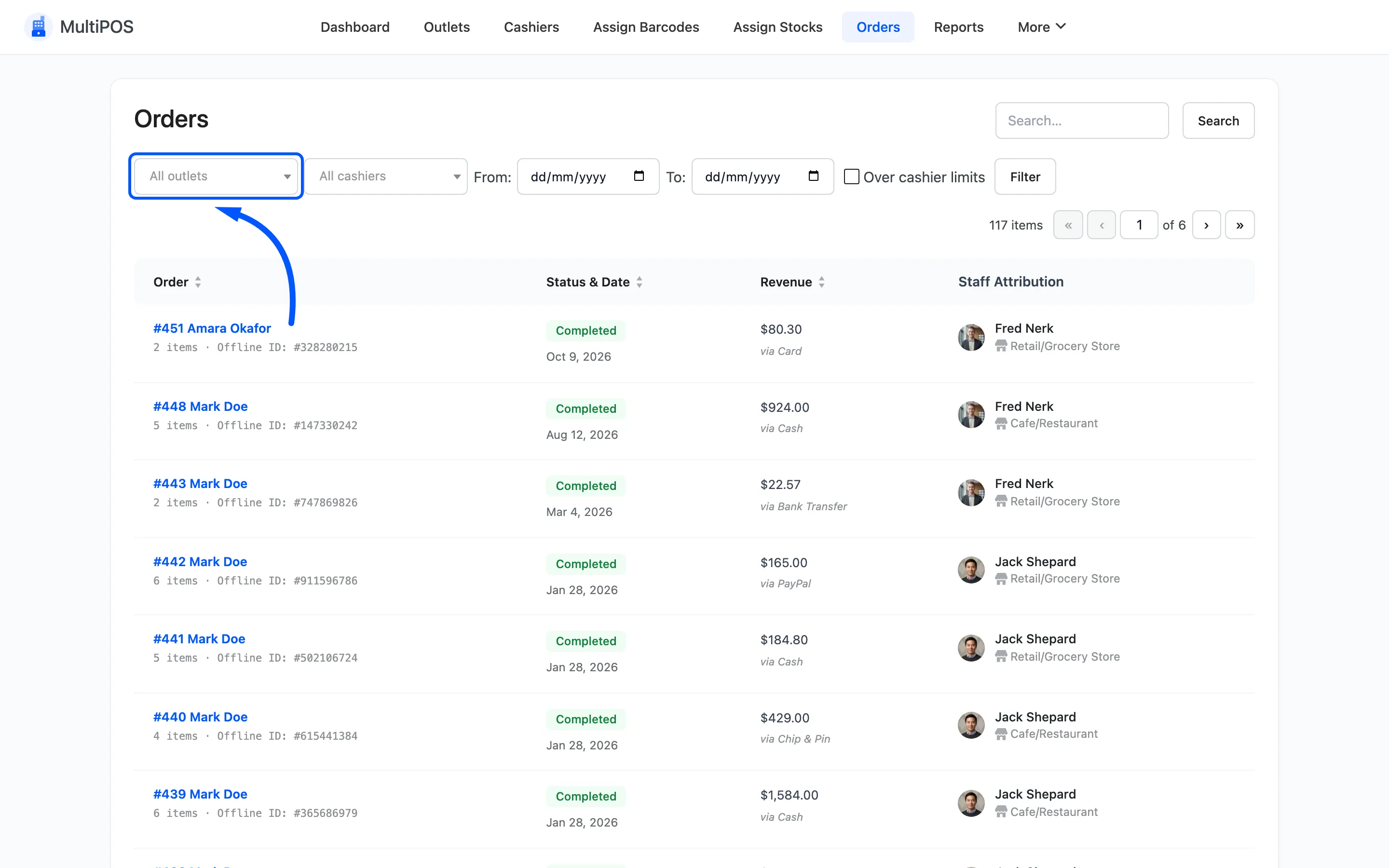The height and width of the screenshot is (868, 1389).
Task: Click store icon beside Cafe/Restaurant on order #439
Action: pos(1001,812)
